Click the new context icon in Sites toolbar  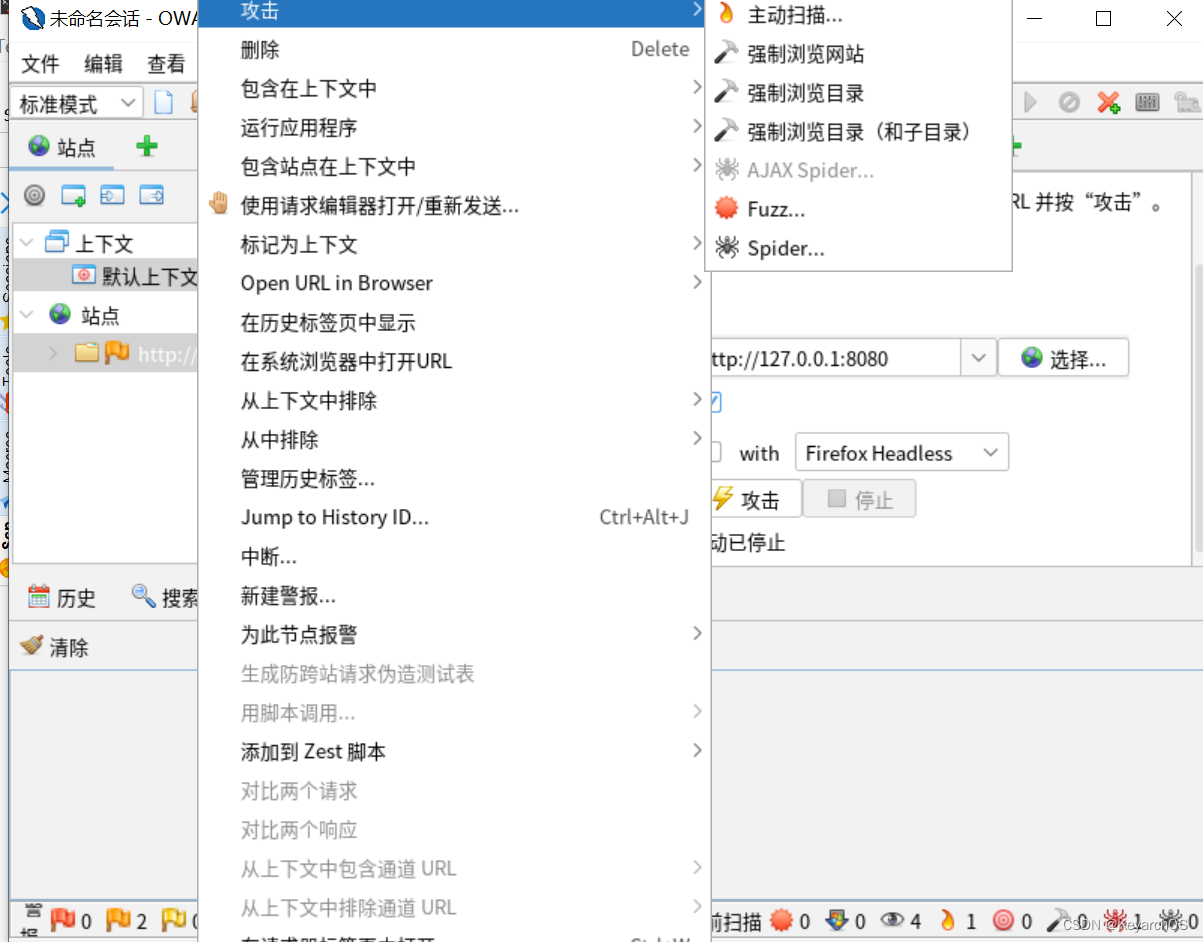point(72,195)
